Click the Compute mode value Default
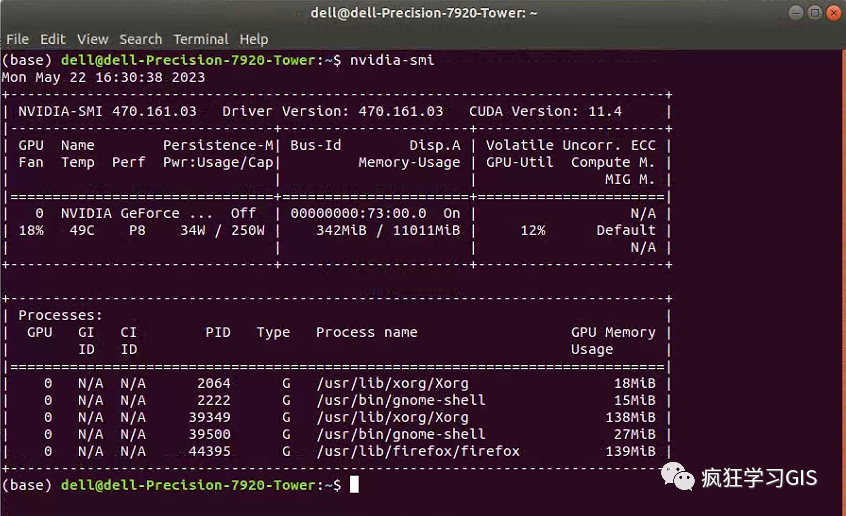This screenshot has width=846, height=516. [626, 230]
